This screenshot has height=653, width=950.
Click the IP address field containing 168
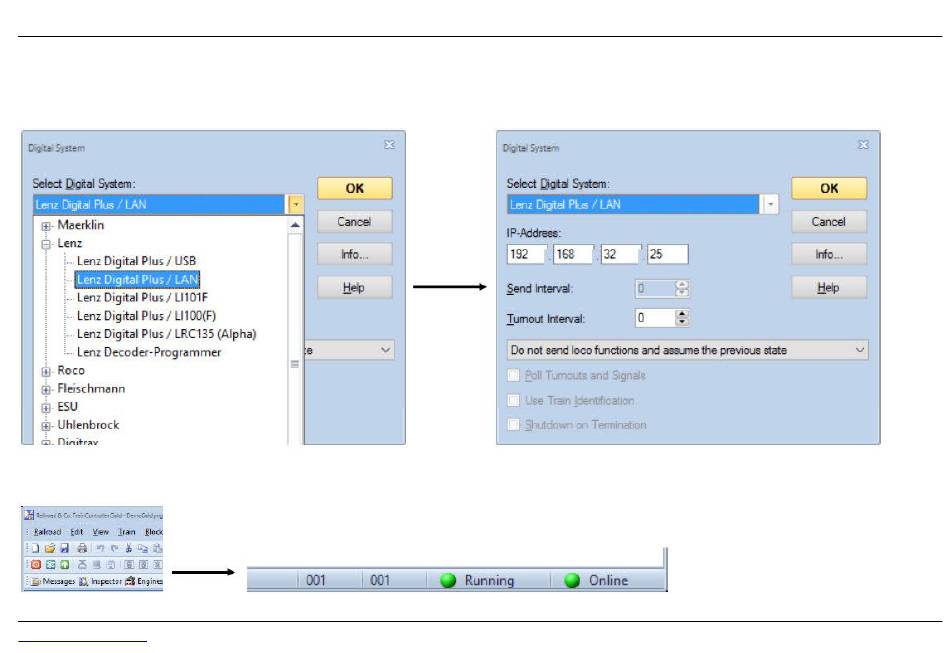coord(572,254)
